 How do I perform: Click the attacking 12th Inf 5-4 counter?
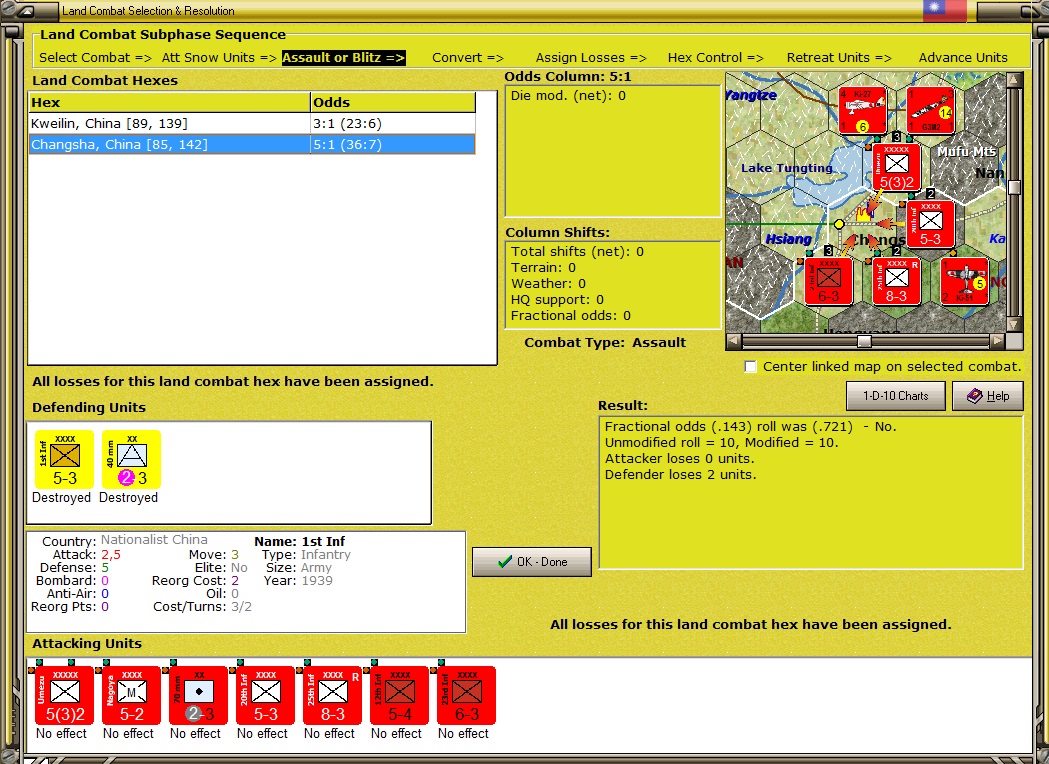point(399,695)
